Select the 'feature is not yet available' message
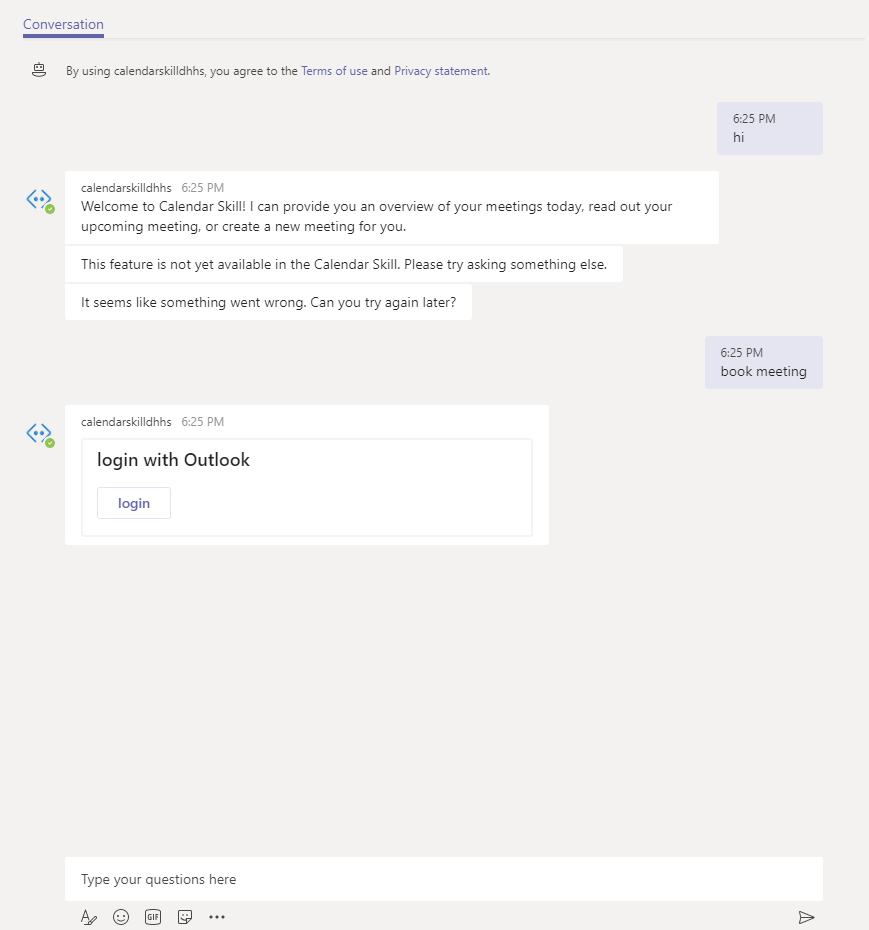 tap(344, 264)
